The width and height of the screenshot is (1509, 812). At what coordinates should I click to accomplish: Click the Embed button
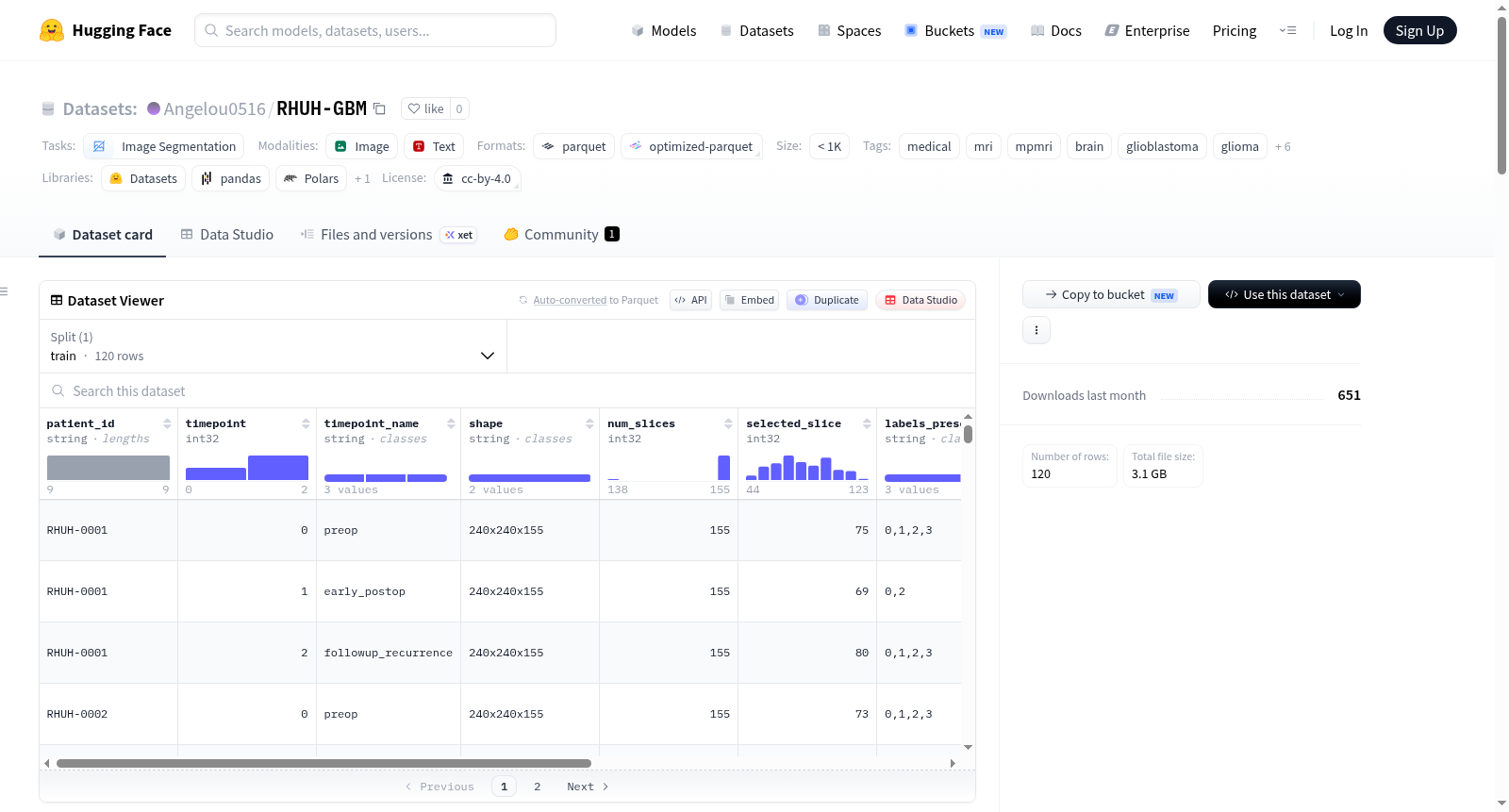point(749,300)
